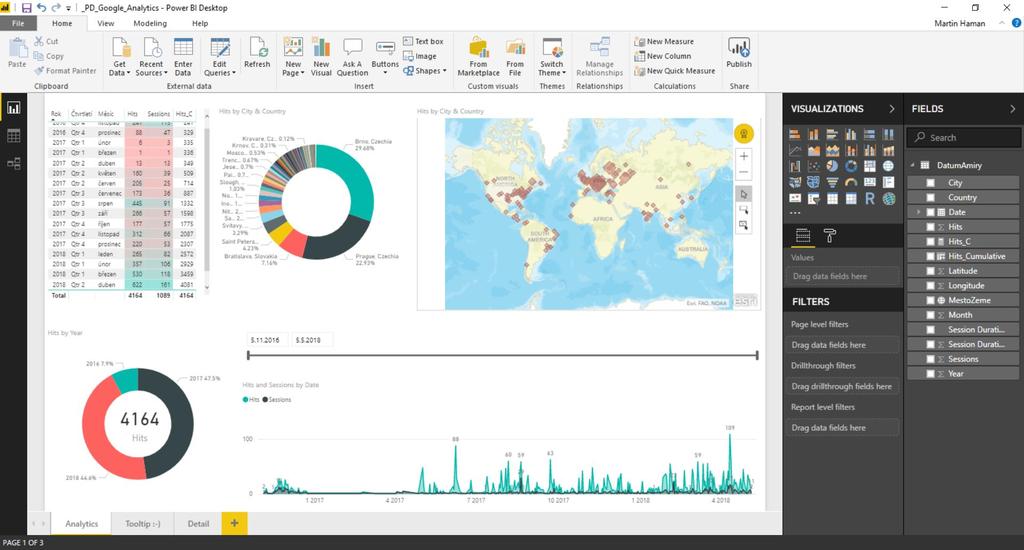Select the stacked bar chart visualization
The image size is (1024, 550).
tap(795, 135)
